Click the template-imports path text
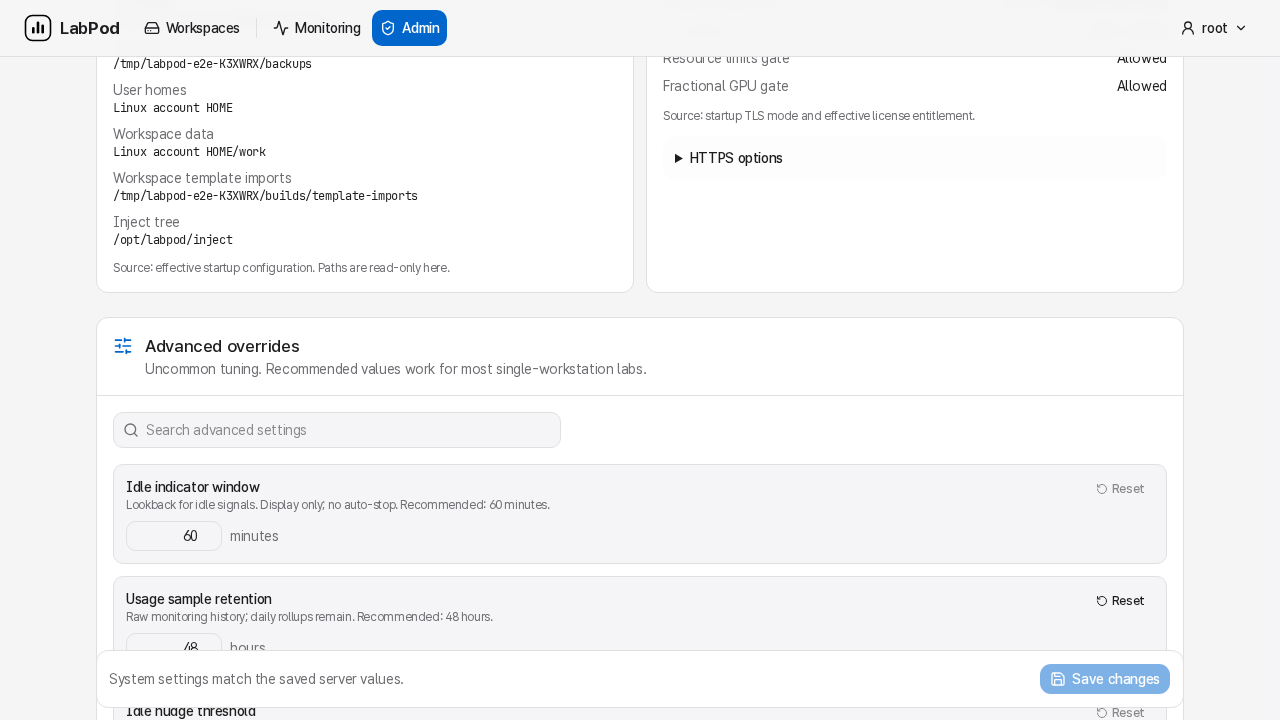This screenshot has height=720, width=1280. (x=265, y=196)
